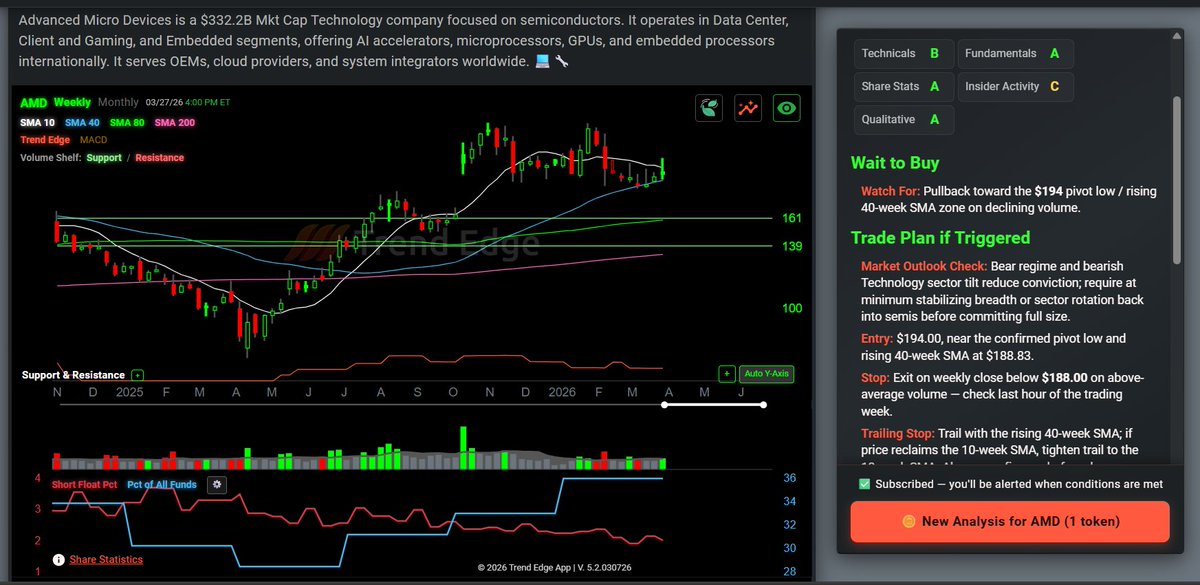The image size is (1200, 585).
Task: Toggle the SMA 10 overlay
Action: [38, 122]
